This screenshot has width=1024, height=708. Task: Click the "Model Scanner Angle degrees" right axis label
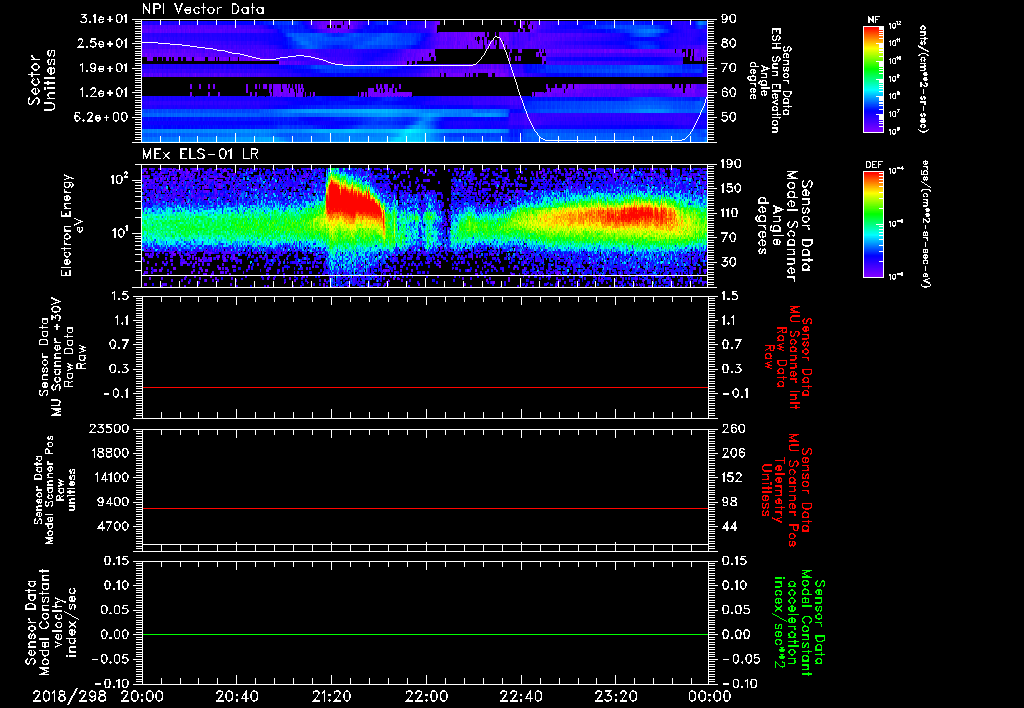784,225
